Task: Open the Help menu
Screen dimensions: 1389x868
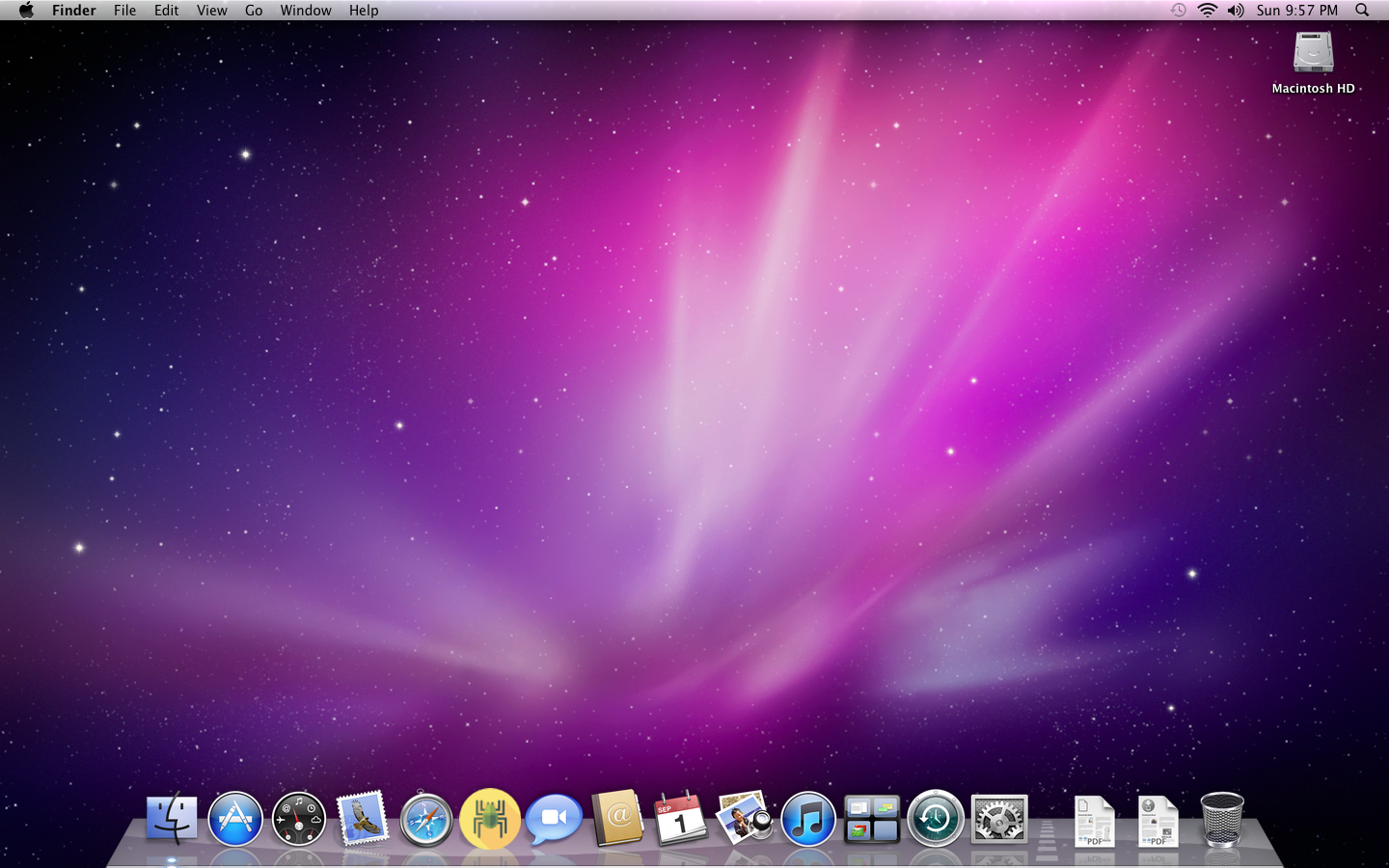Action: pyautogui.click(x=364, y=10)
